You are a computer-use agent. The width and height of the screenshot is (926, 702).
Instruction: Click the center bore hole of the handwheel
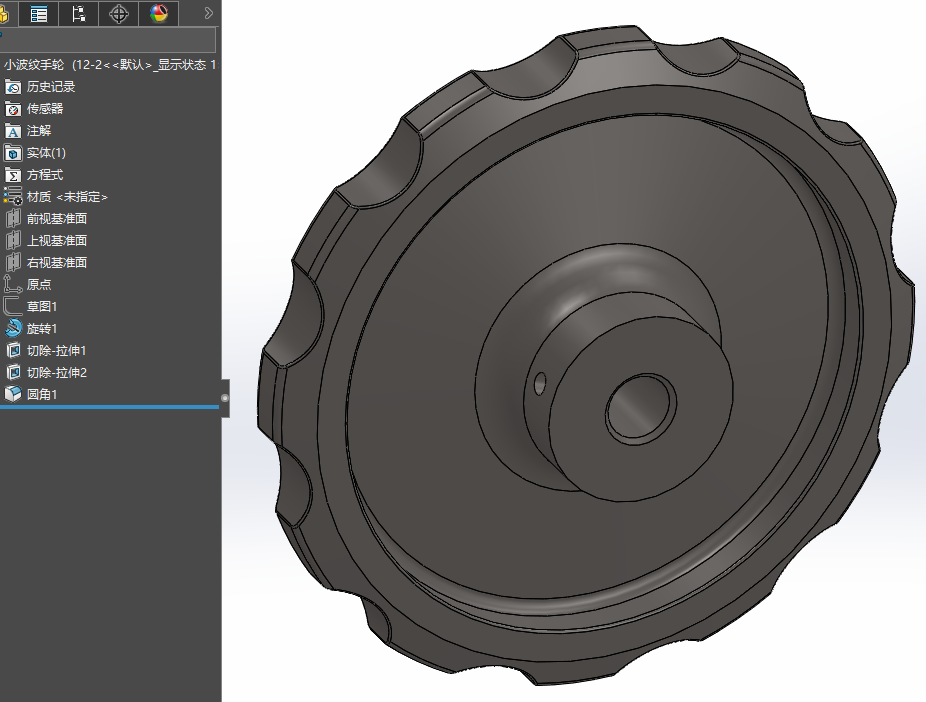point(640,409)
